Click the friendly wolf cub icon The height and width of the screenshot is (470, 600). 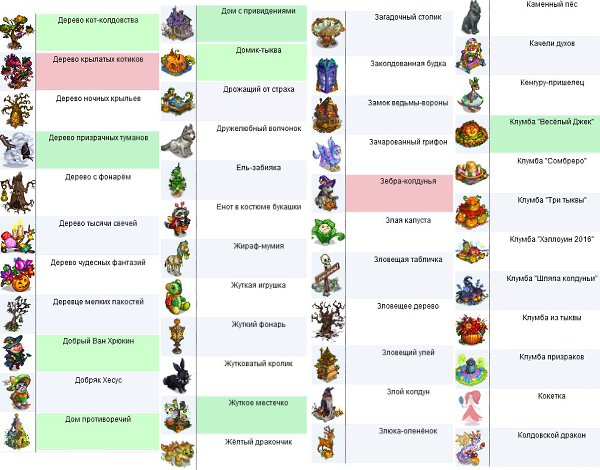(178, 141)
